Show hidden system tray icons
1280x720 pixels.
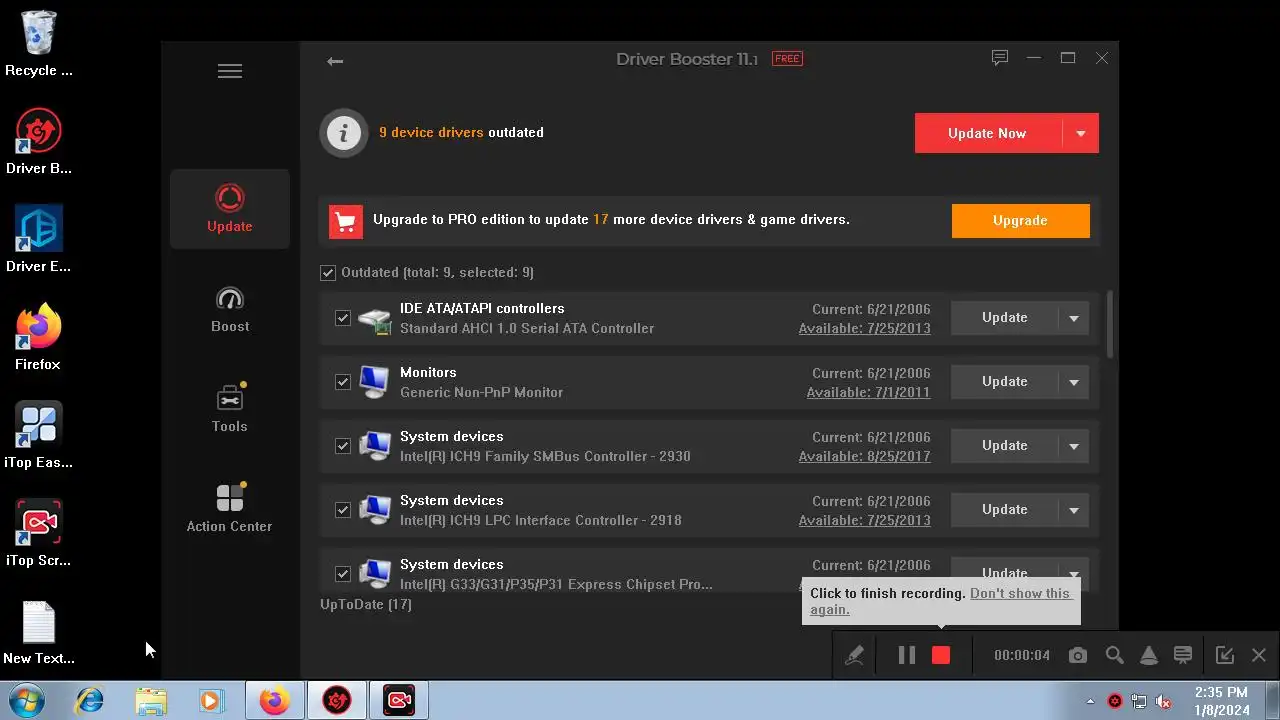pos(1091,701)
